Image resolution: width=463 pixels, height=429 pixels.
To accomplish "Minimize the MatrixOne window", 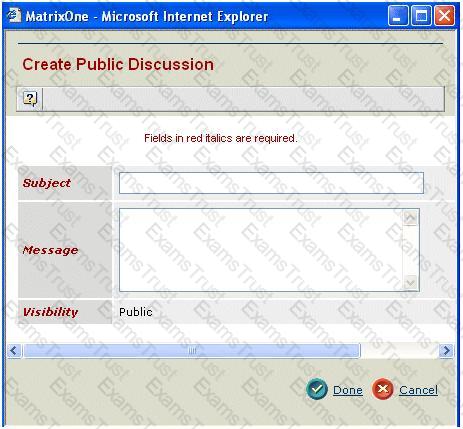I will [398, 16].
